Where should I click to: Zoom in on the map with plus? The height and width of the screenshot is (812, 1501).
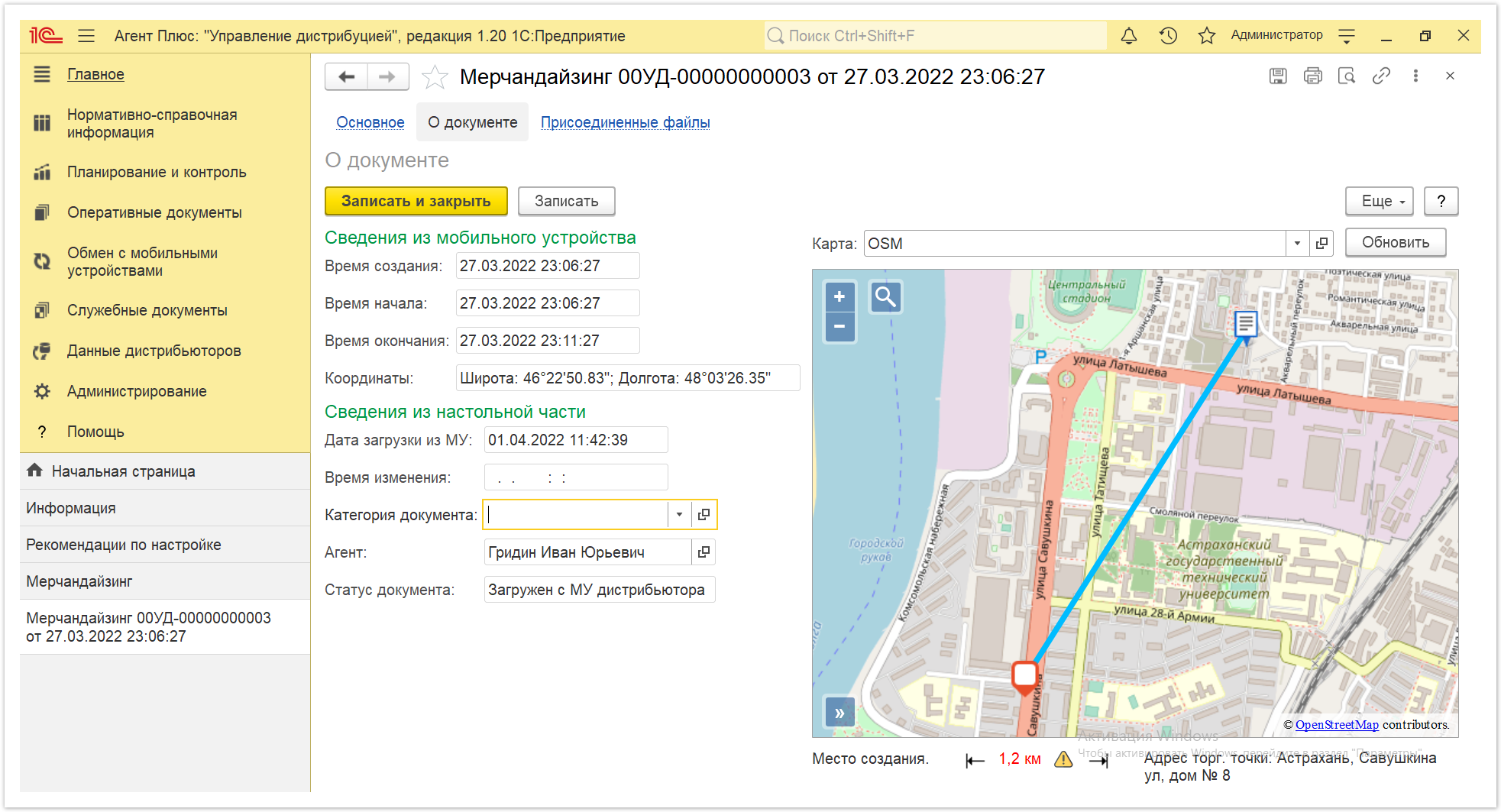[x=839, y=296]
